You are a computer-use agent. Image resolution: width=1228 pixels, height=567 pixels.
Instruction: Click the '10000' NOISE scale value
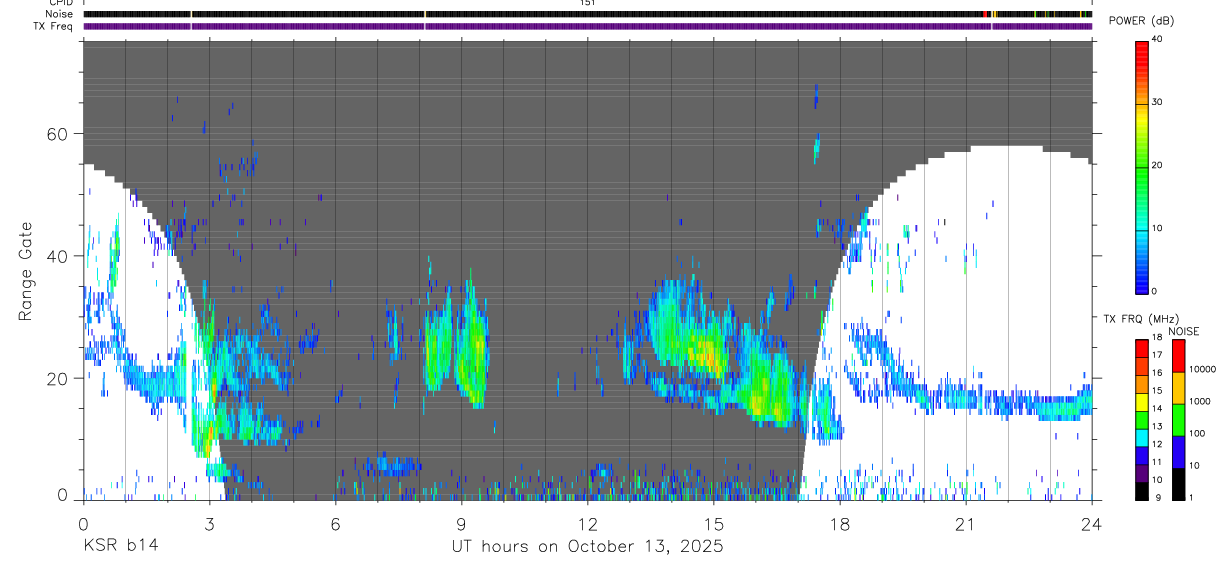1201,368
